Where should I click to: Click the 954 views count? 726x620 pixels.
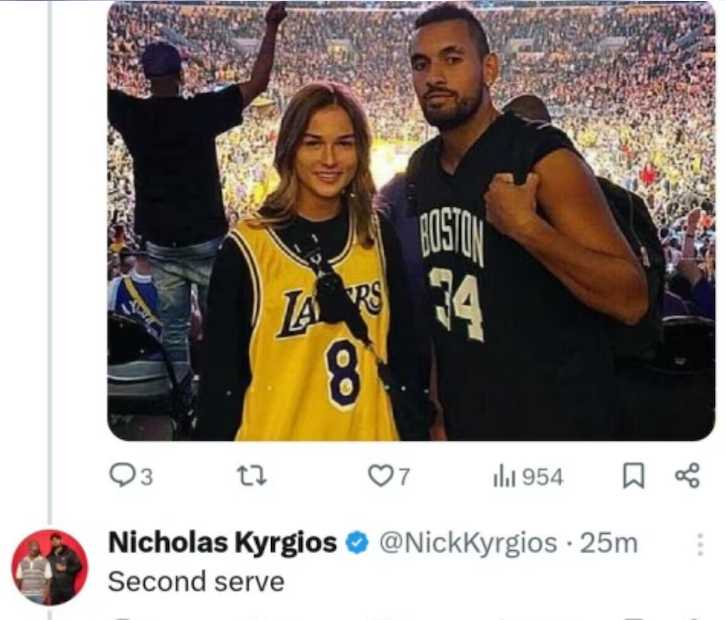coord(543,477)
